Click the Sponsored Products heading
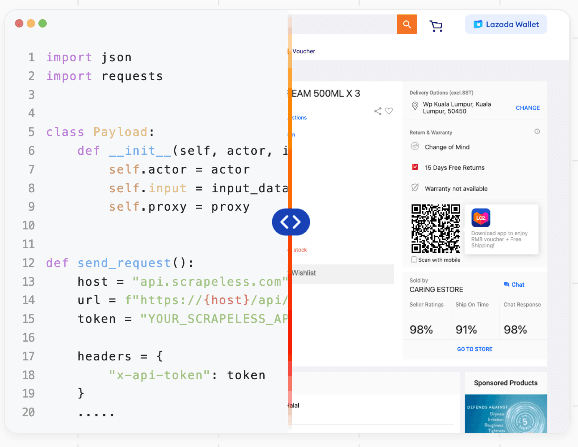The width and height of the screenshot is (578, 447). pyautogui.click(x=506, y=383)
